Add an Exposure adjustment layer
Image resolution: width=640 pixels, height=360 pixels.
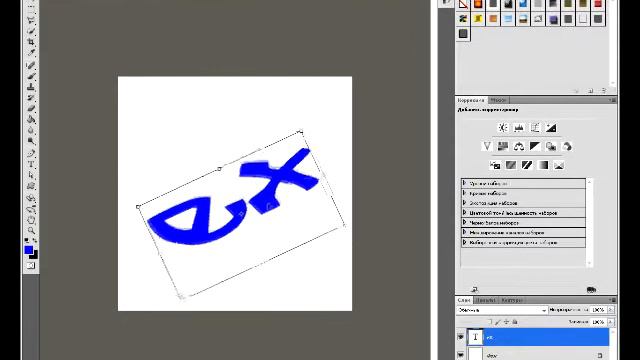551,128
